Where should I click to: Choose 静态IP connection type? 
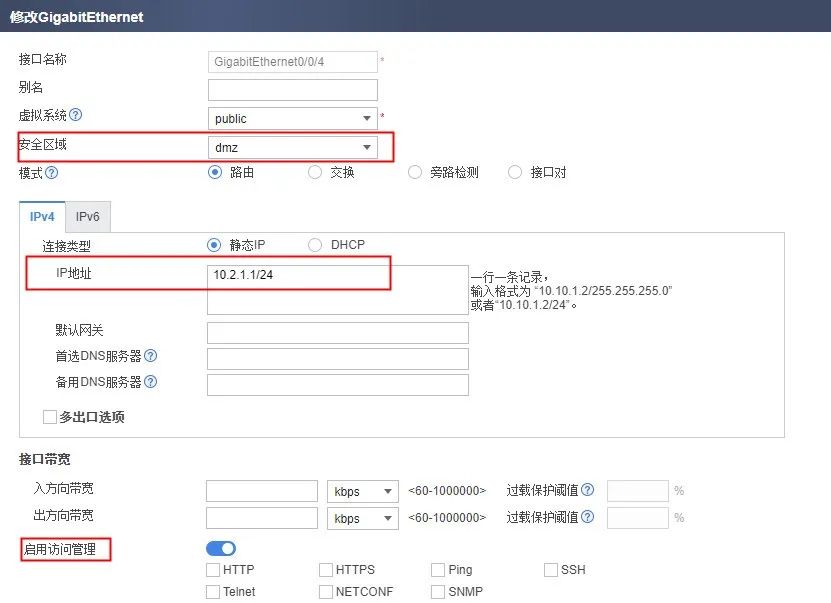pyautogui.click(x=214, y=245)
